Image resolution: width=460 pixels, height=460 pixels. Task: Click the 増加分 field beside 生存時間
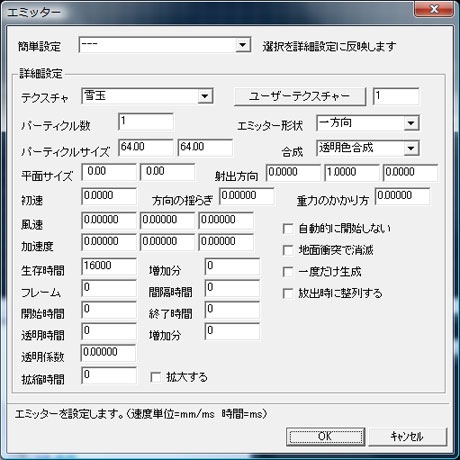click(232, 266)
